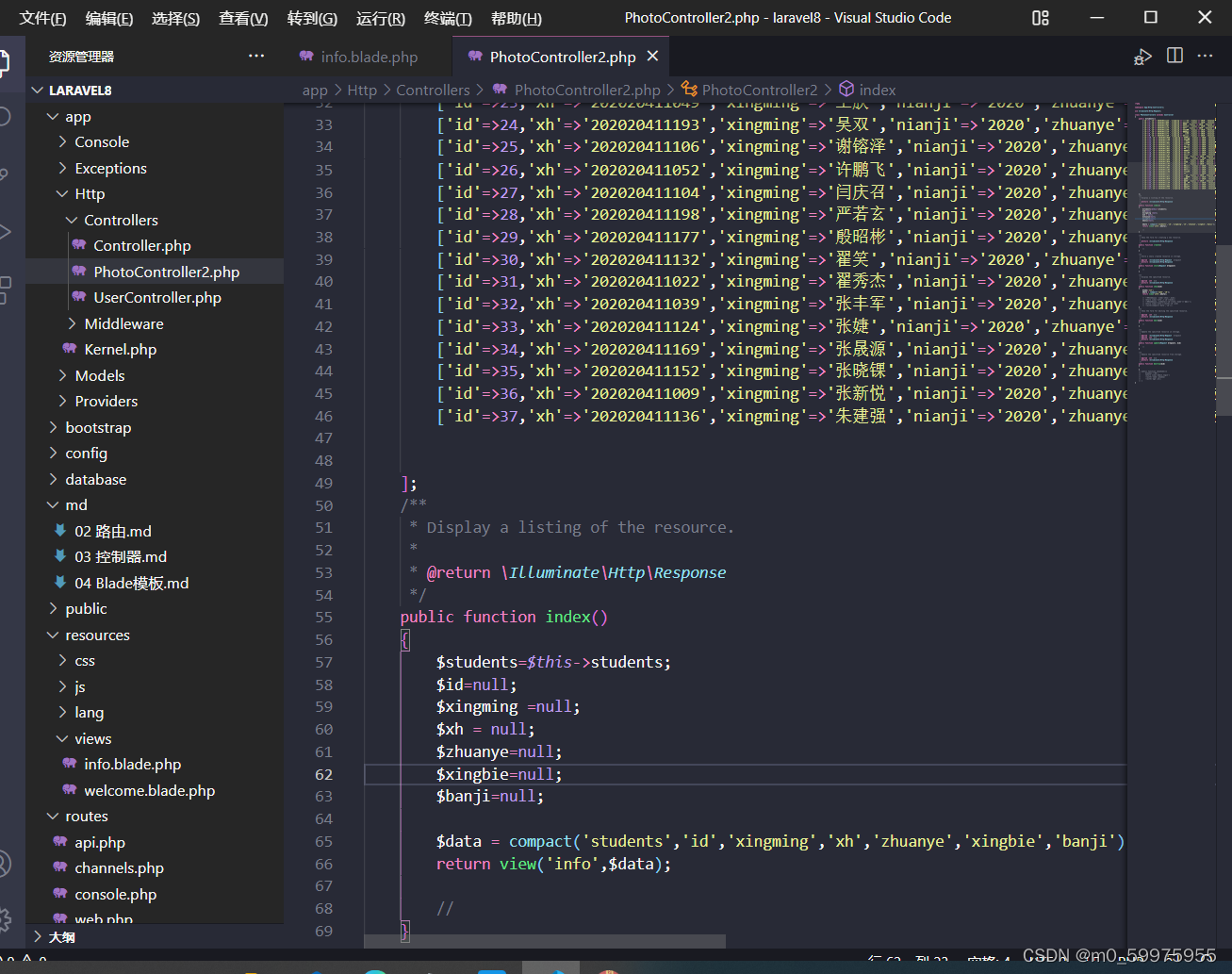The image size is (1232, 974).
Task: Switch to the info.blade.php tab
Action: pos(369,57)
